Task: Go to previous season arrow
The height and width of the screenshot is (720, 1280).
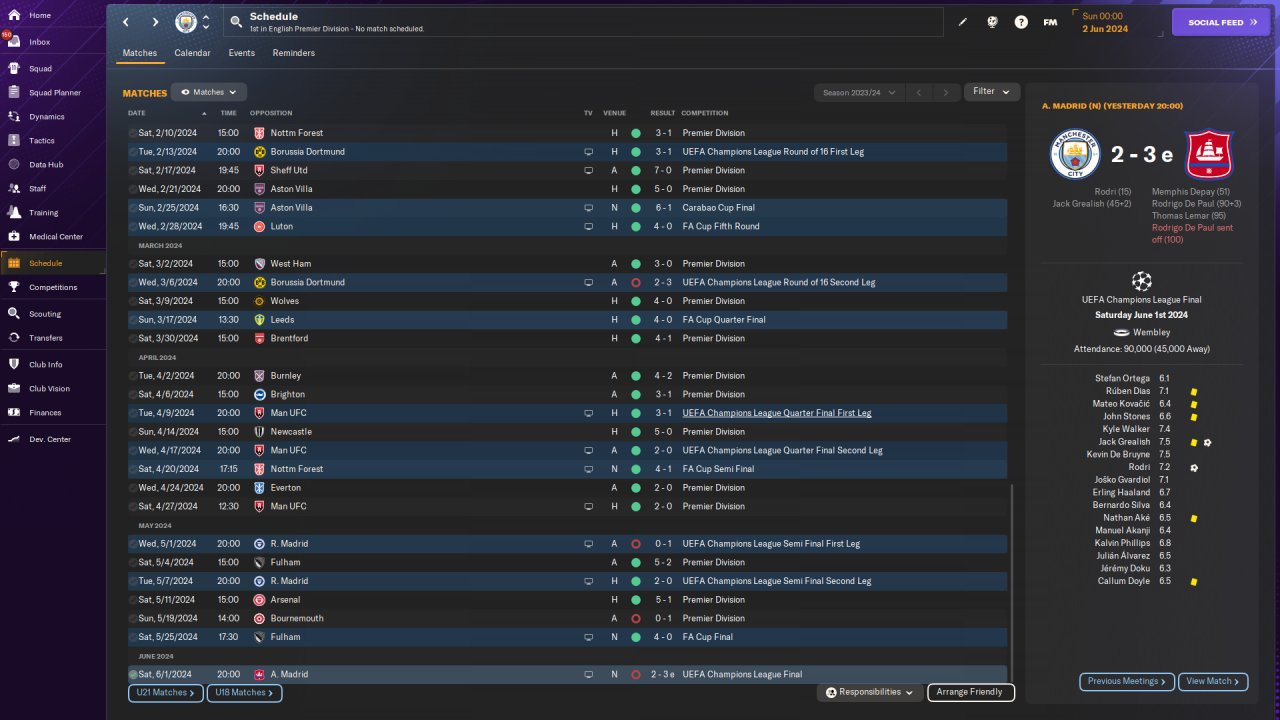Action: pos(918,92)
